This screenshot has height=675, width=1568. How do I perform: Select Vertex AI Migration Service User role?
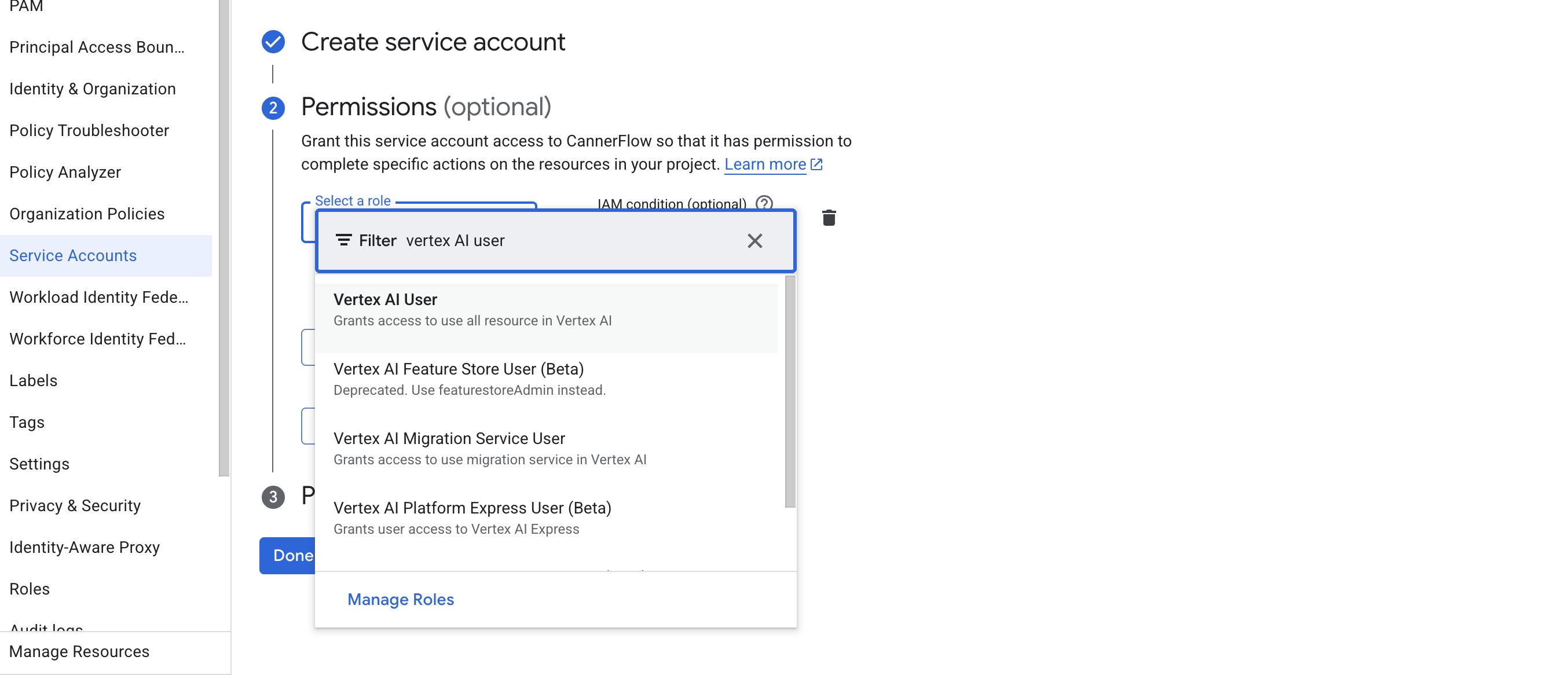449,438
